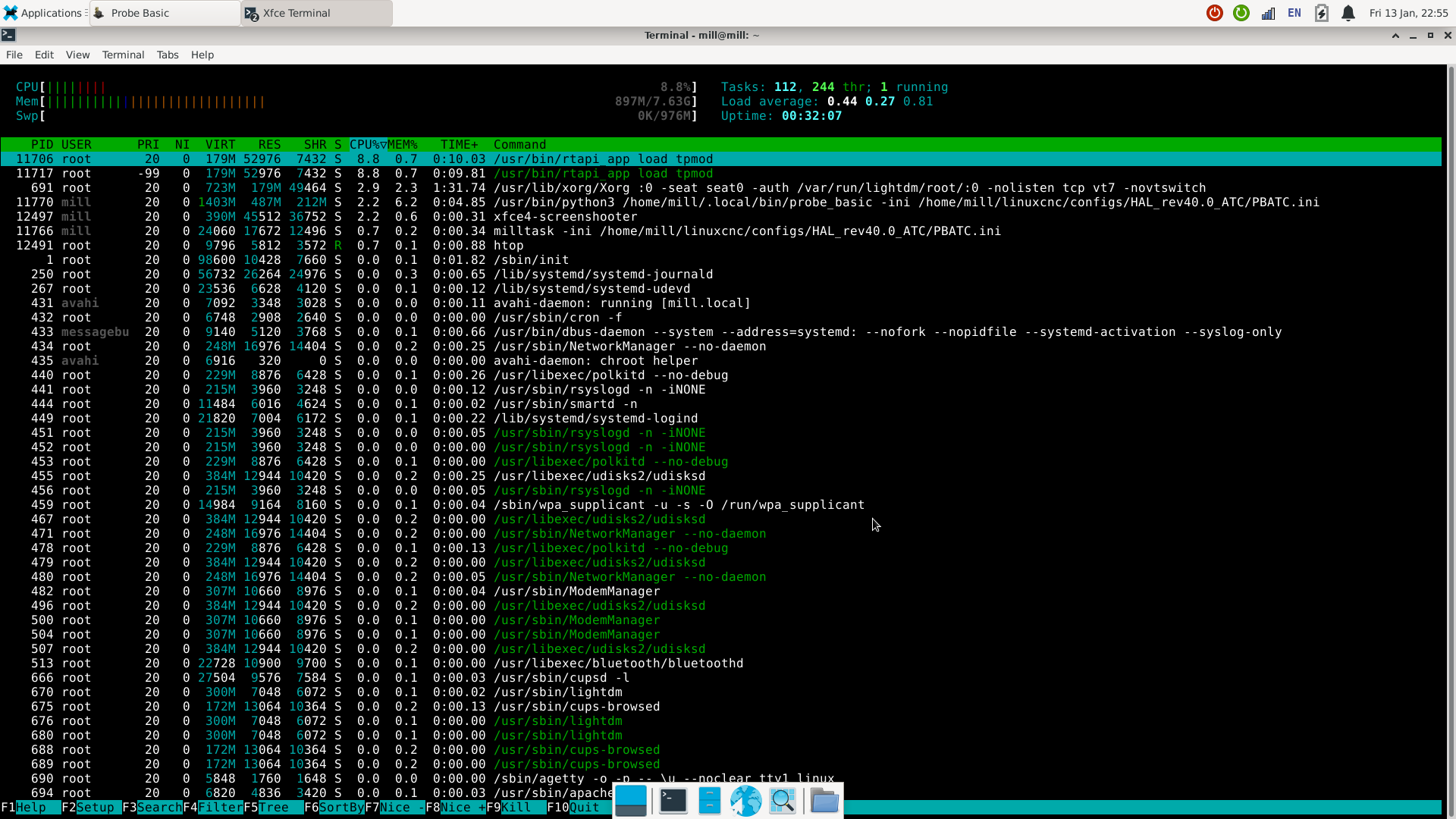Select the /usr/sbin/cron -f process row
The image size is (1456, 819).
[x=720, y=317]
